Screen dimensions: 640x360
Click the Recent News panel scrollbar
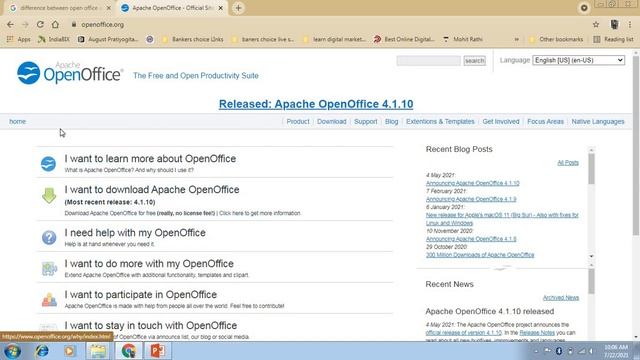coord(591,282)
